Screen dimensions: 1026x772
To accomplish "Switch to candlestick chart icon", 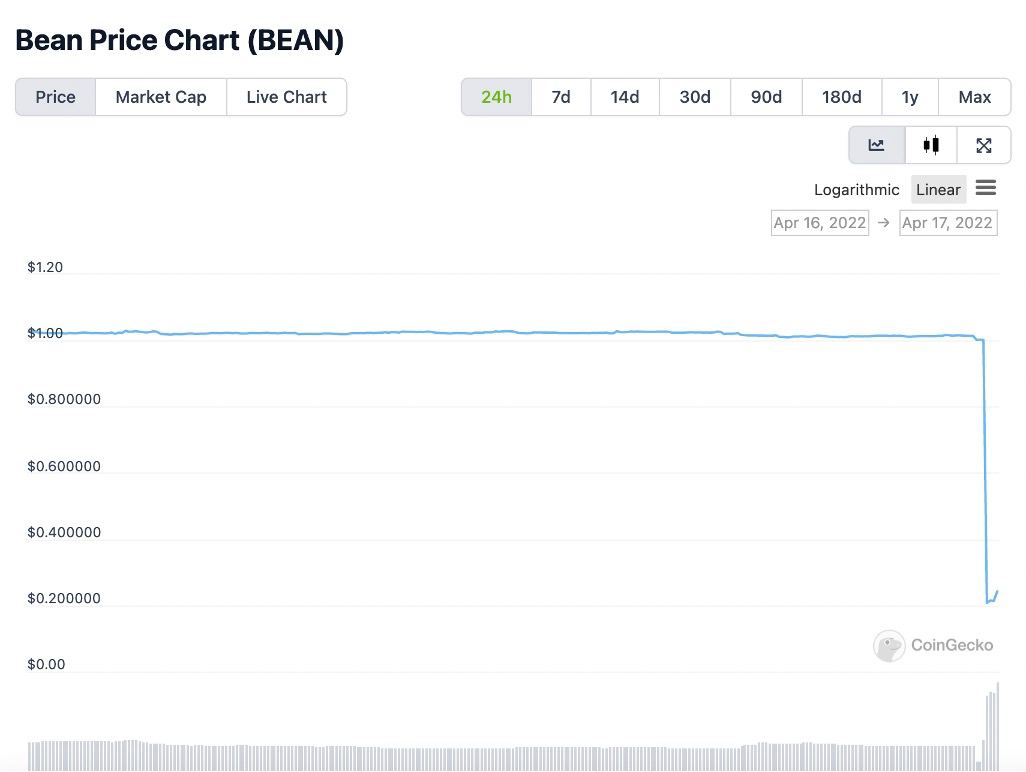I will point(931,145).
